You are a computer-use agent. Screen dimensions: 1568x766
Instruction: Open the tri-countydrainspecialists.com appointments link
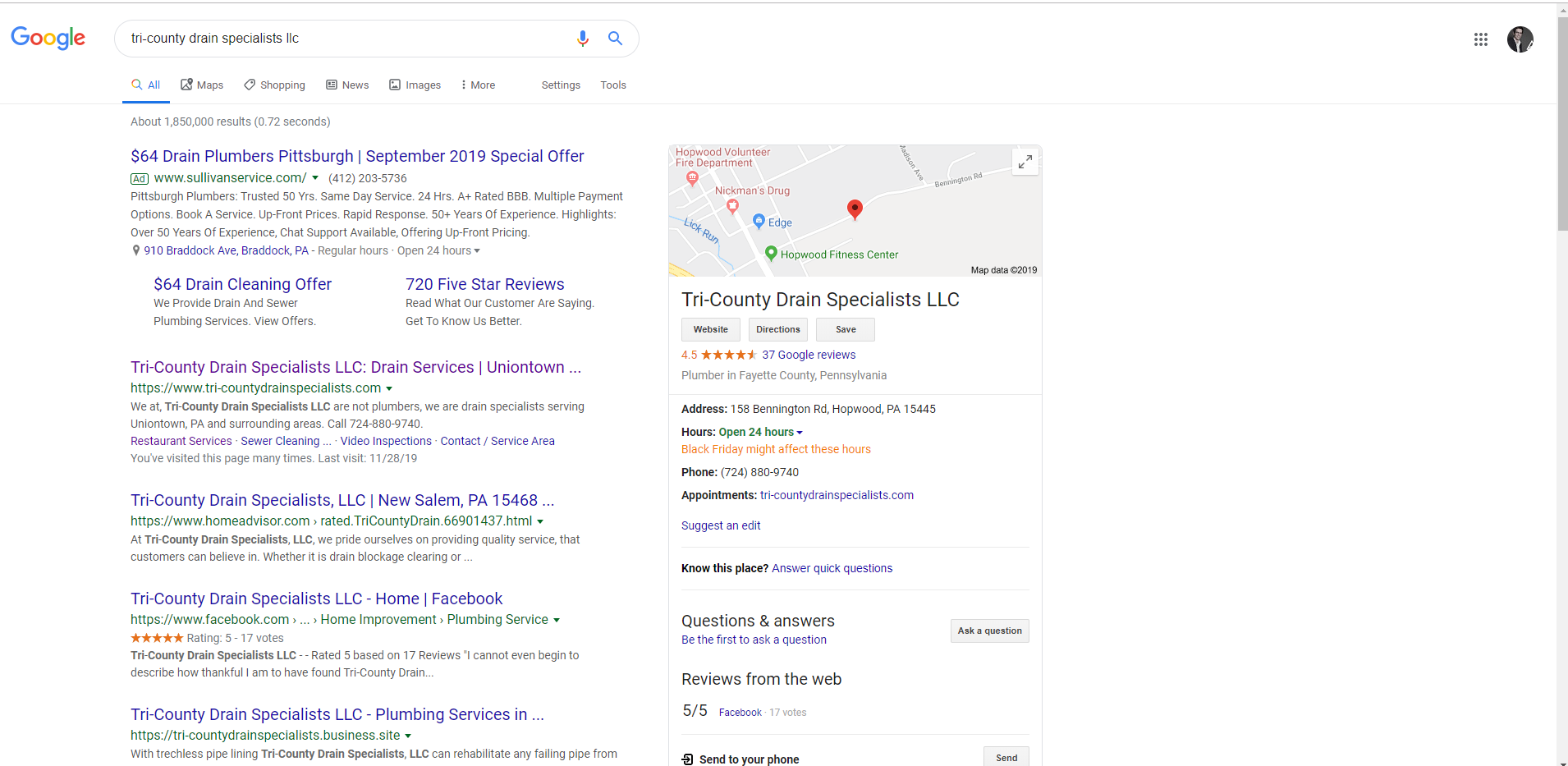pyautogui.click(x=837, y=495)
